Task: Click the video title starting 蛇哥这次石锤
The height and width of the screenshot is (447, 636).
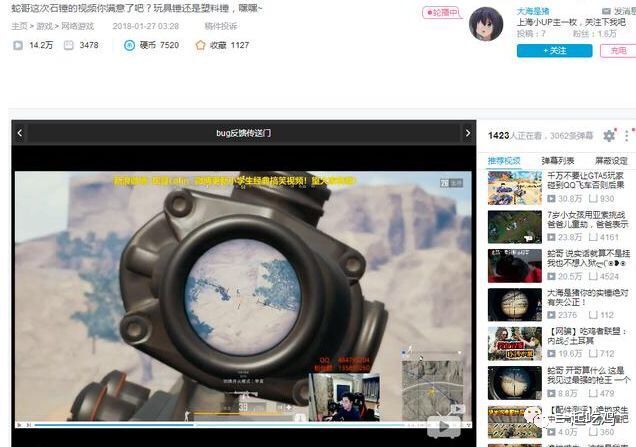Action: 137,8
